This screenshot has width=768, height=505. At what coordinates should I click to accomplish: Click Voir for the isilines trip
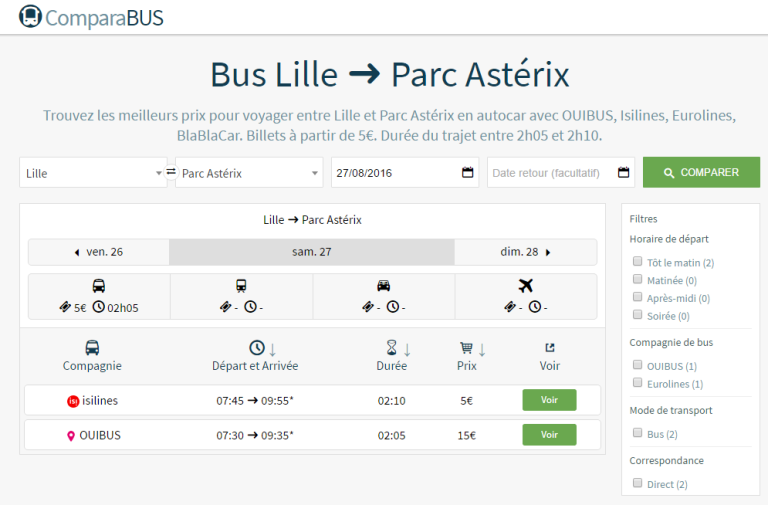click(x=549, y=400)
